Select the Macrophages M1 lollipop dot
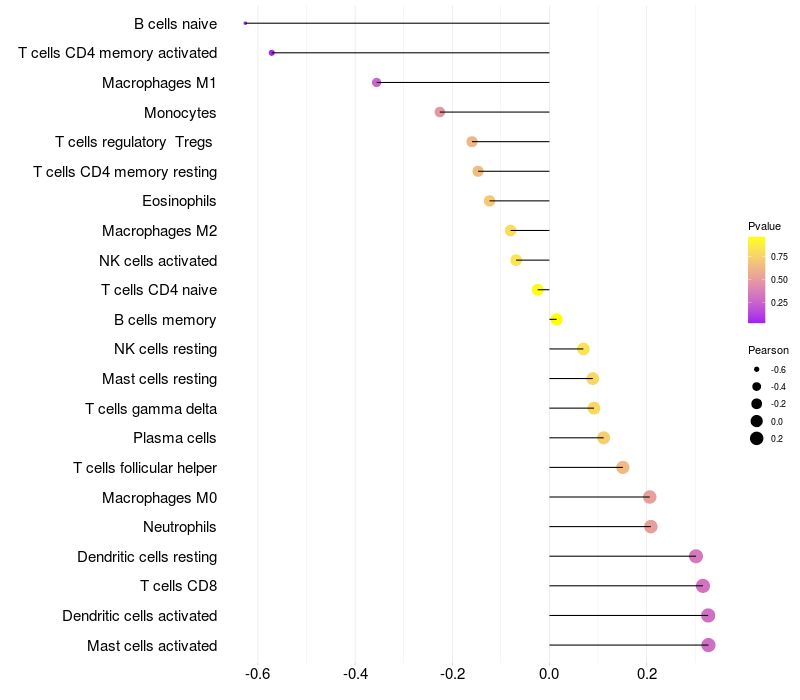 point(376,82)
